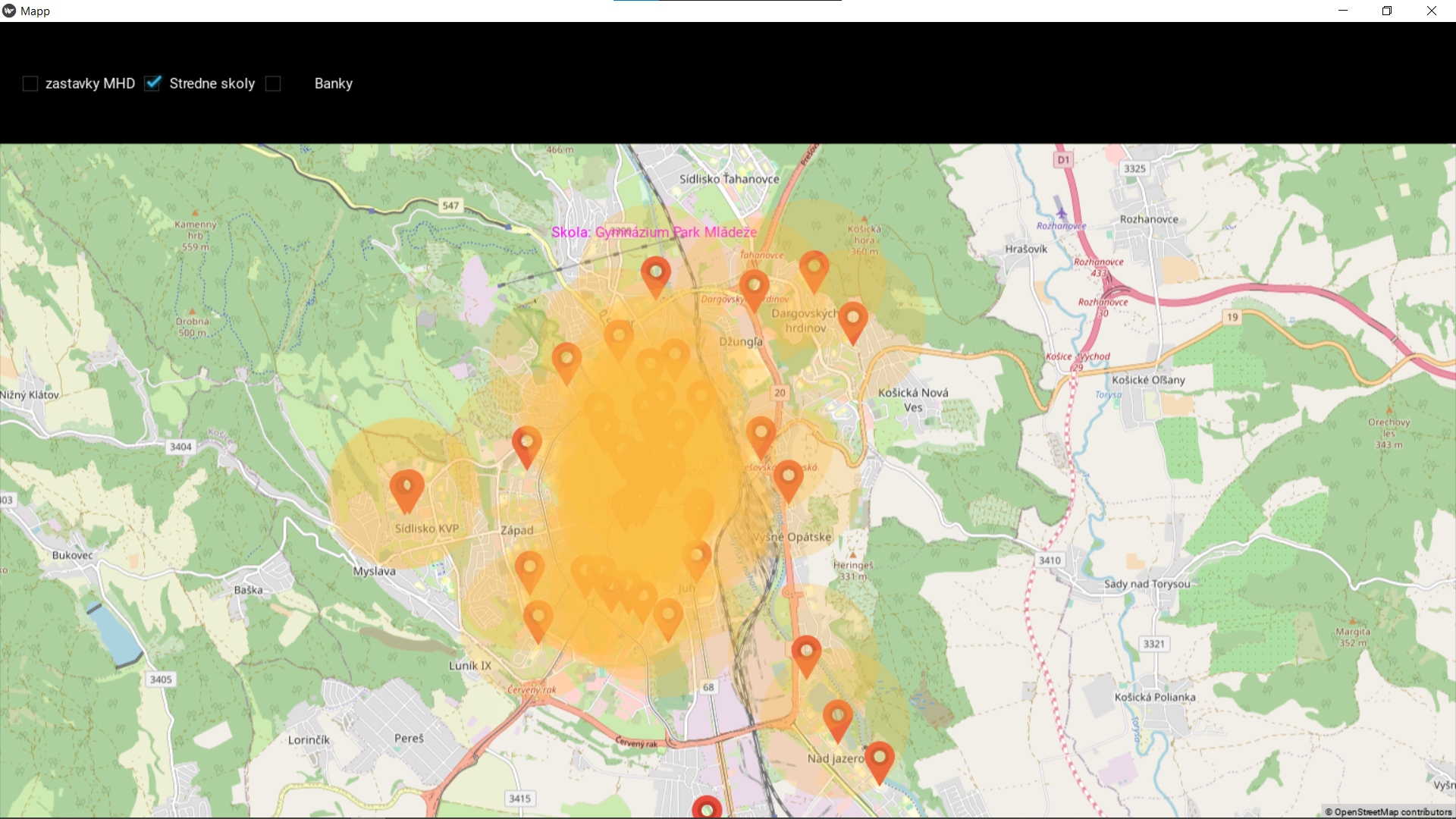Click the marker south of route 20 sign
The width and height of the screenshot is (1456, 819).
761,435
